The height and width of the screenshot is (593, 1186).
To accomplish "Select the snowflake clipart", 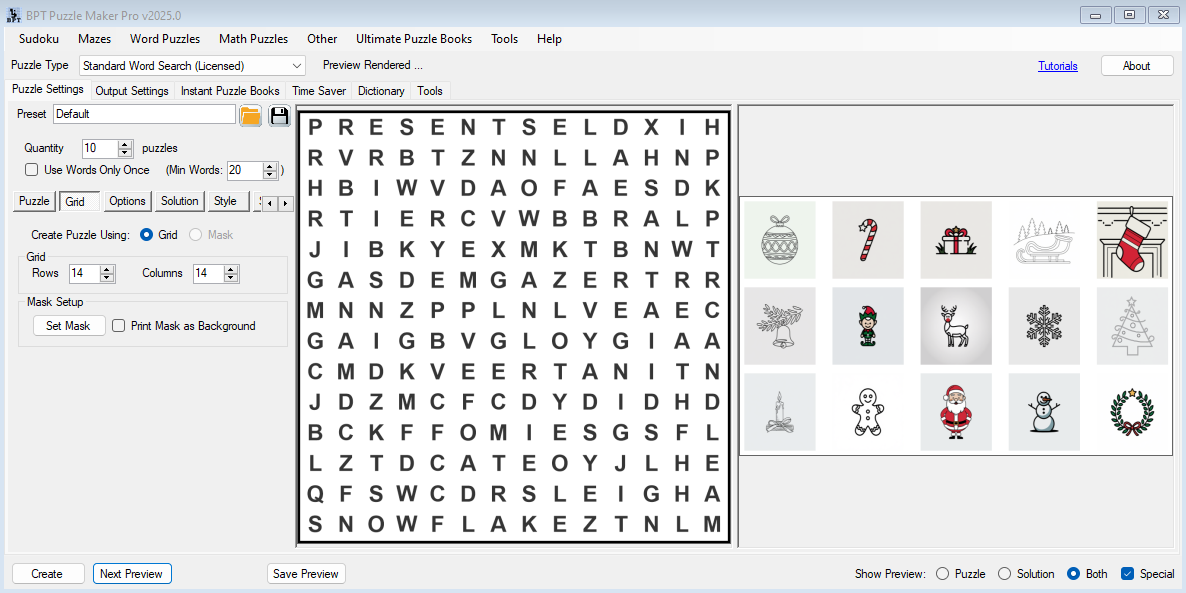I will pos(1044,326).
